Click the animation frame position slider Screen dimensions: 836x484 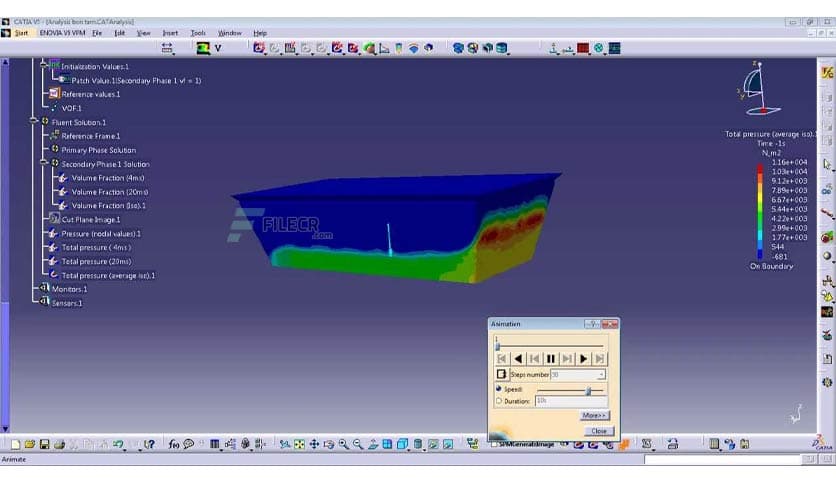[x=497, y=345]
